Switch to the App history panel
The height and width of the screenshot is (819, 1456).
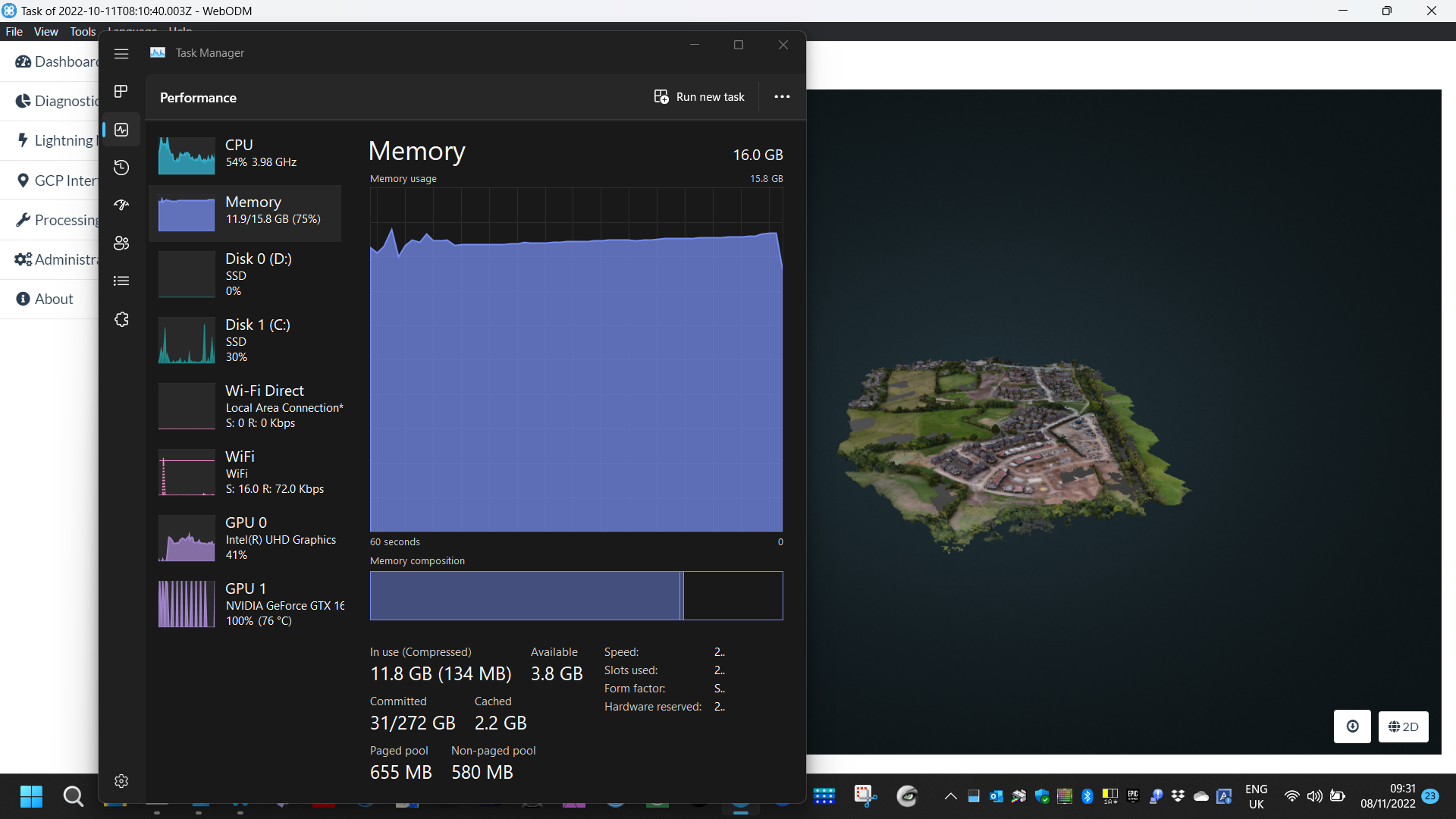[x=121, y=168]
